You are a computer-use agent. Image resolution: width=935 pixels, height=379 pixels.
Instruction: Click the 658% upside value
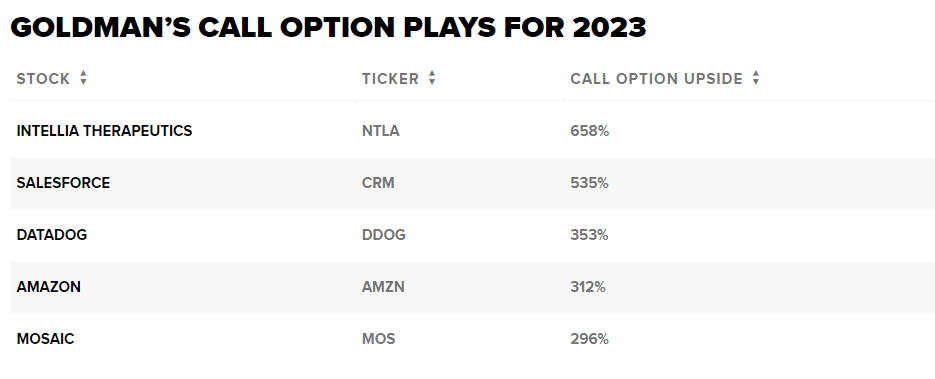pos(590,131)
